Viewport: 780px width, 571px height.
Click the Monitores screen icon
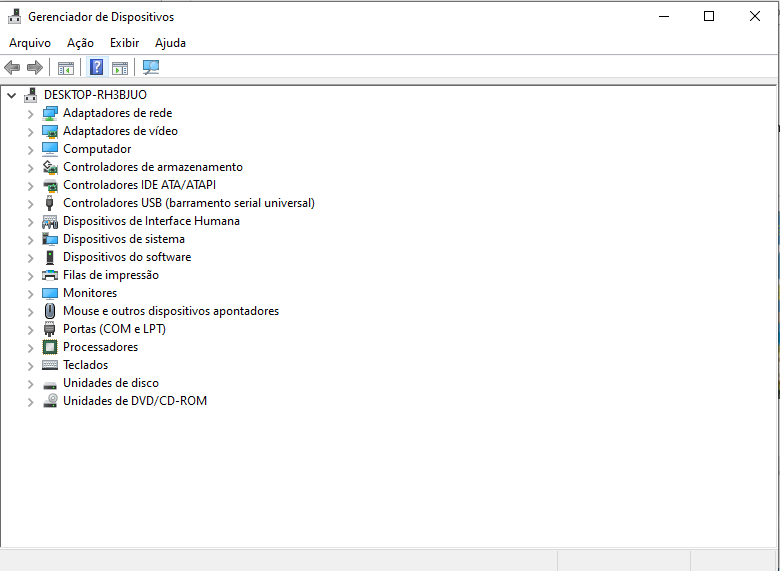point(50,293)
